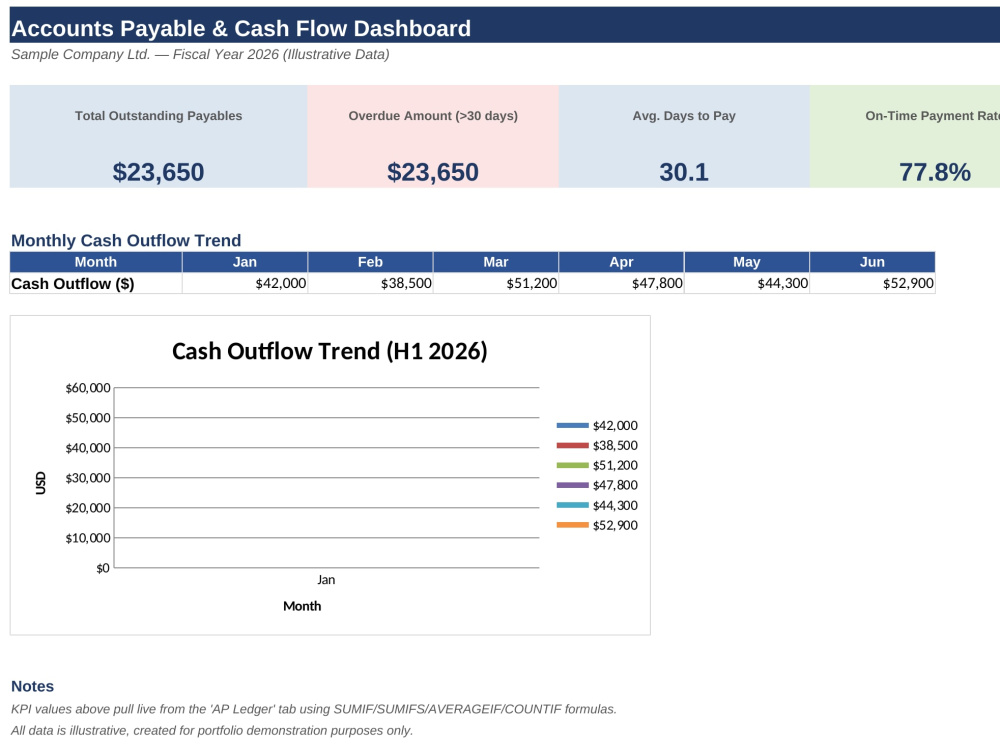Select the Jun column header

[x=872, y=262]
